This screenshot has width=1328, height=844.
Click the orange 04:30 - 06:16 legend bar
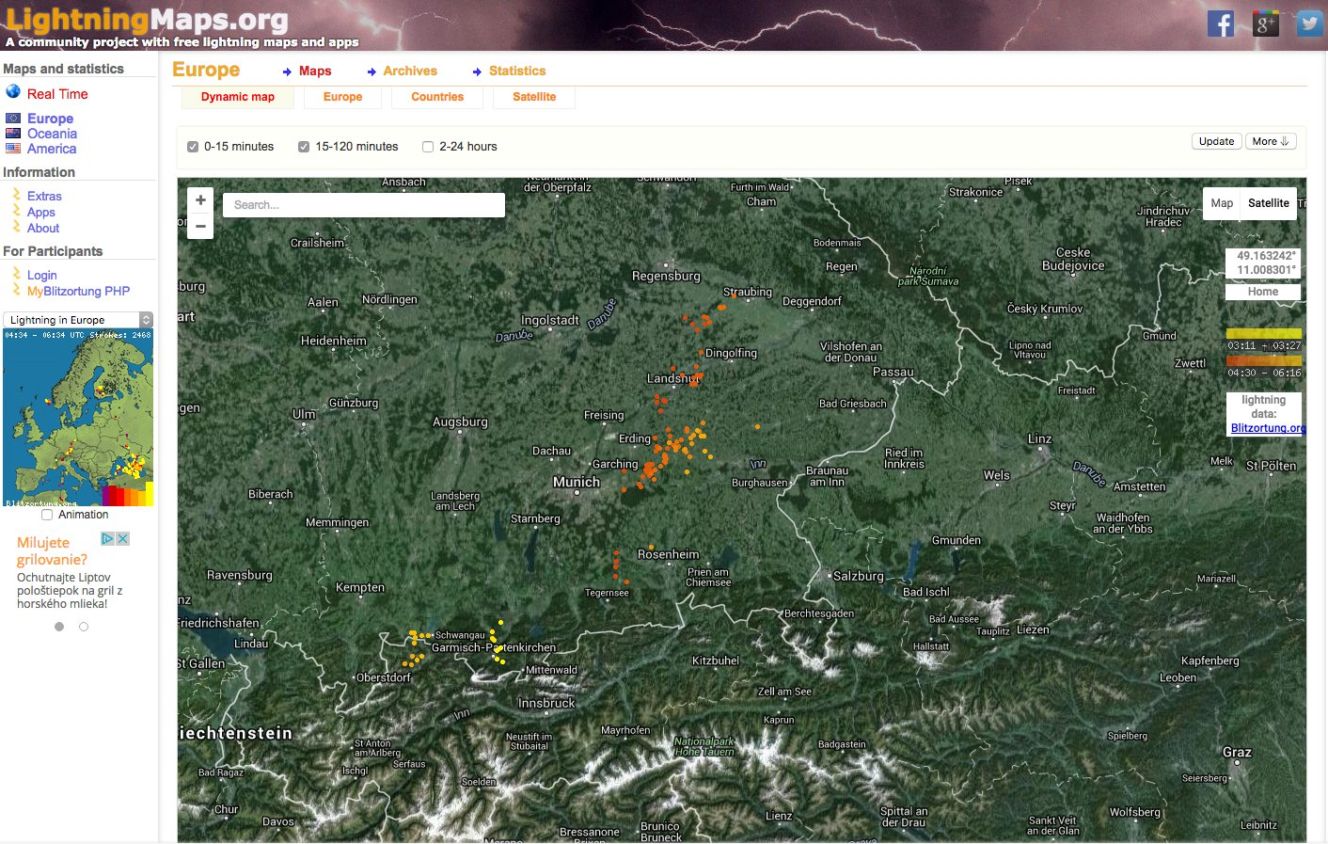[x=1264, y=360]
